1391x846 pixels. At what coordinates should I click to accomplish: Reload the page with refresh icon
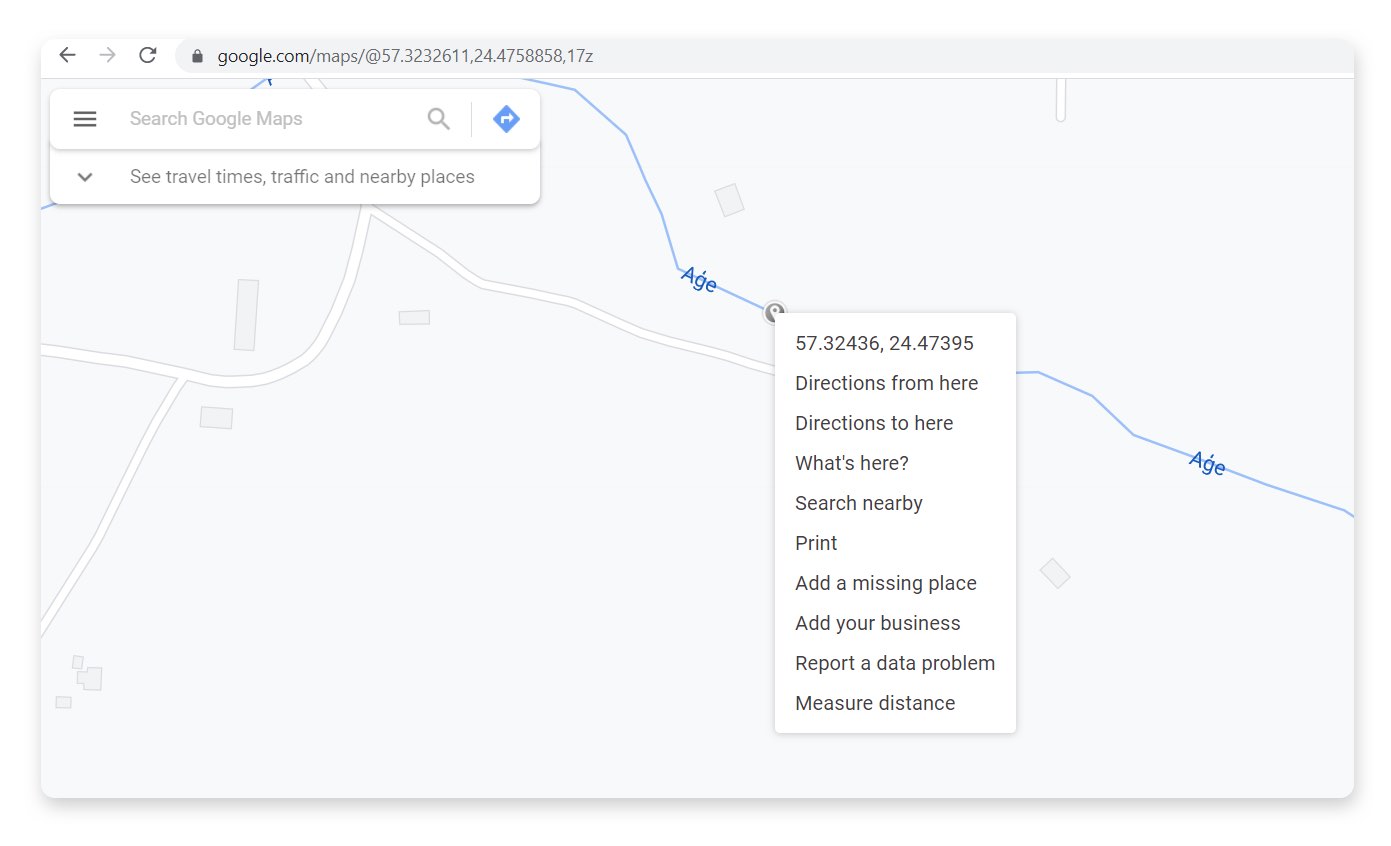[x=148, y=55]
